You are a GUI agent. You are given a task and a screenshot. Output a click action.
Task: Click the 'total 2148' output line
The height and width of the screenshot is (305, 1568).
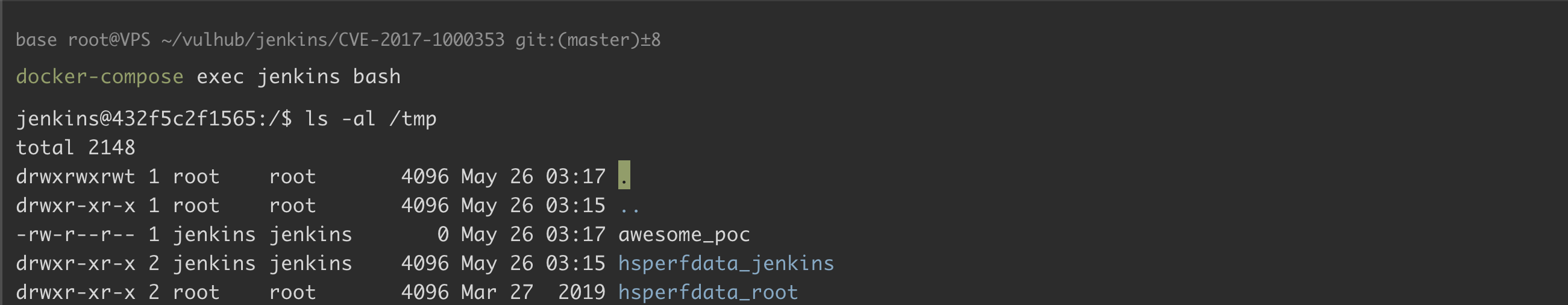point(75,147)
